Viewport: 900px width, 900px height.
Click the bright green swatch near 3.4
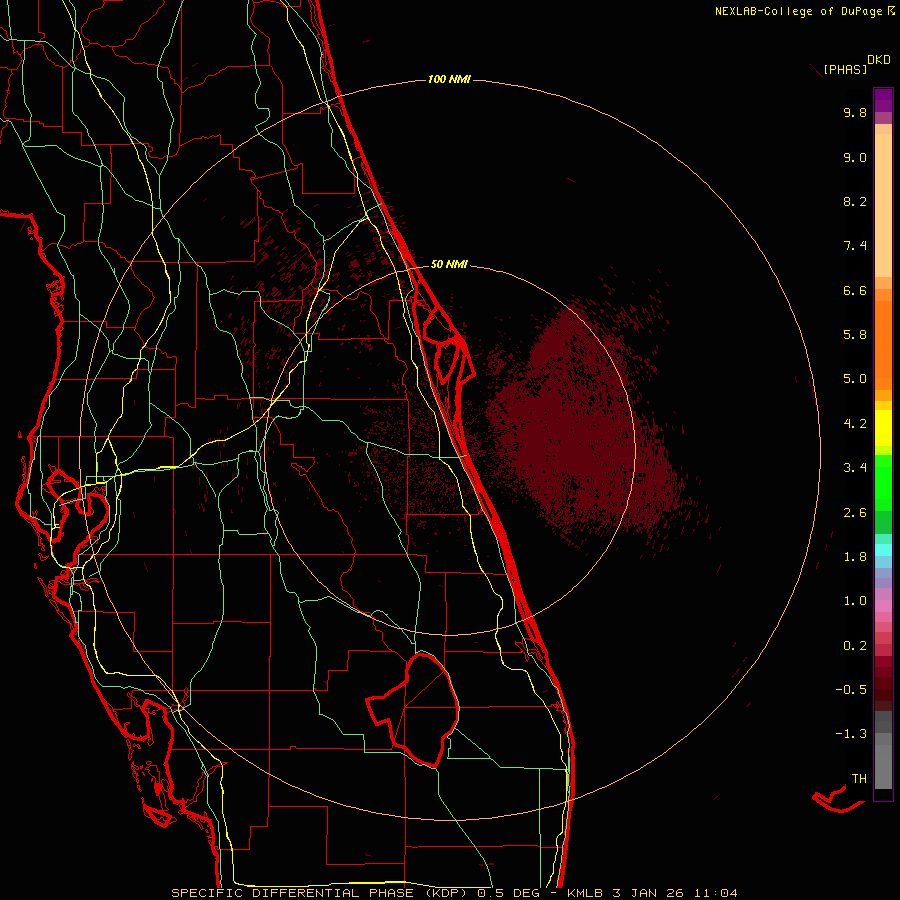(x=883, y=482)
